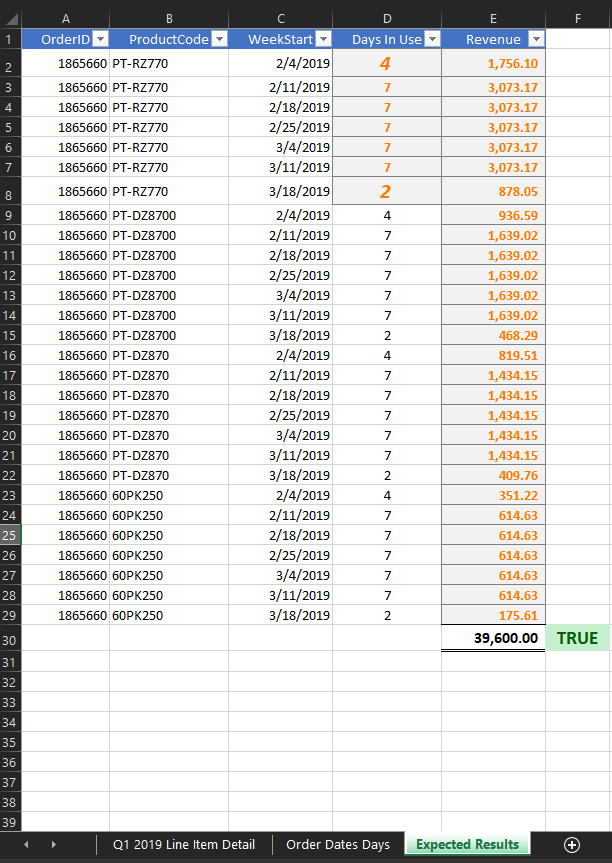
Task: Click the large orange 4 in row 2
Action: coord(387,63)
